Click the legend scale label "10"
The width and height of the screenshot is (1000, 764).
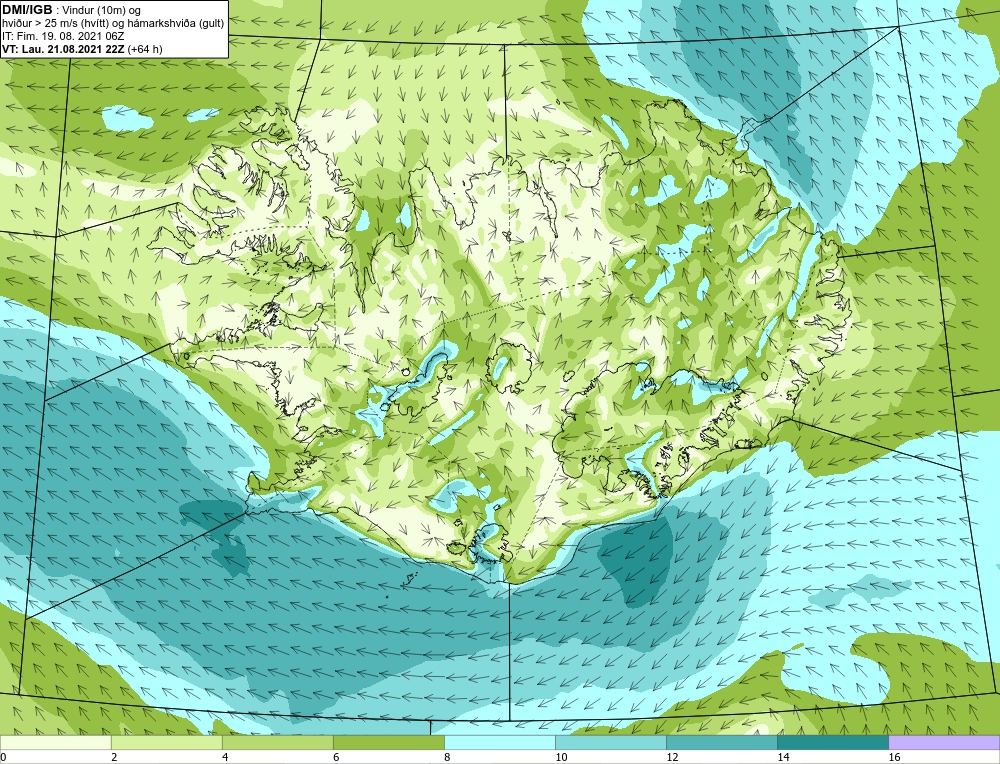pyautogui.click(x=561, y=757)
